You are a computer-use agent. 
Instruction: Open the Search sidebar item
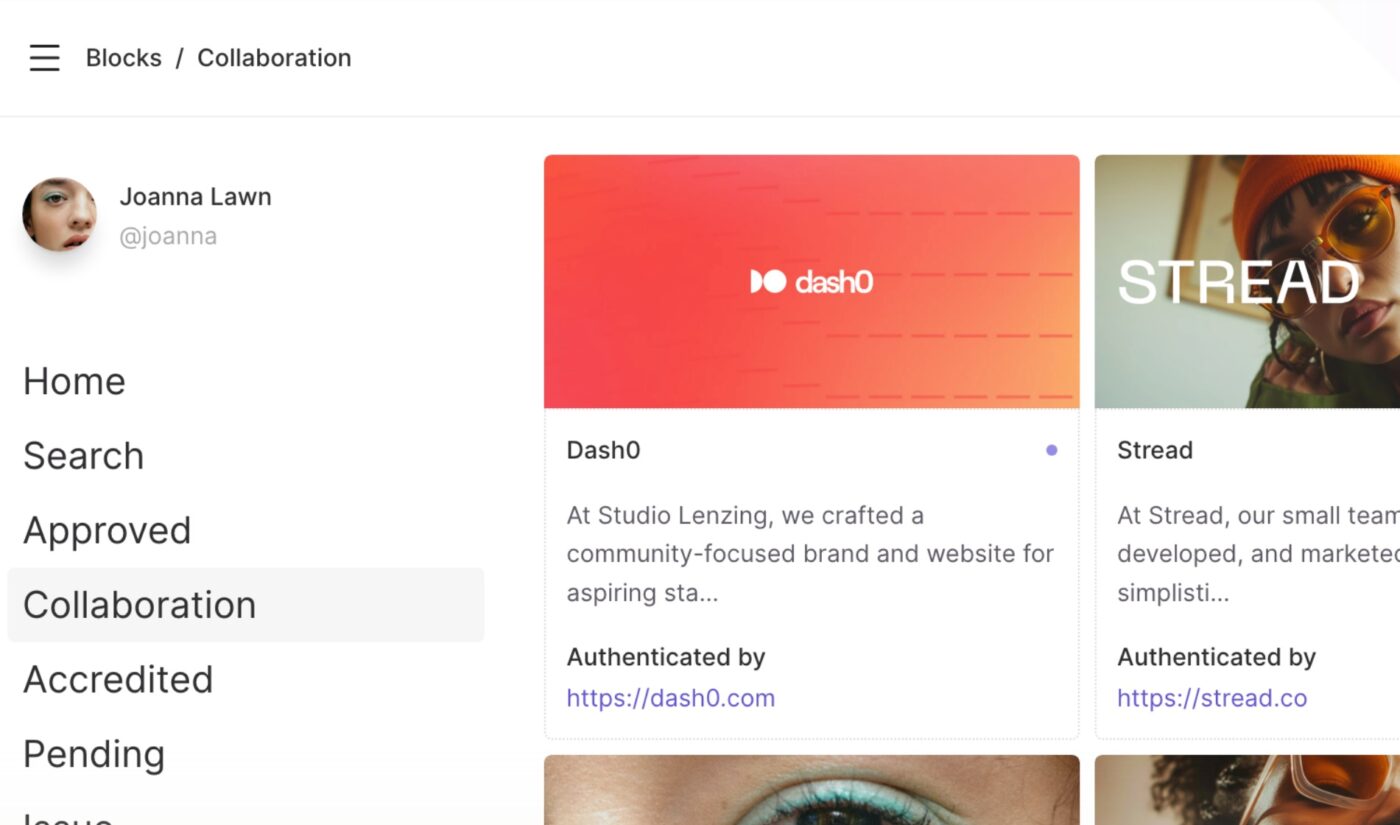[83, 456]
